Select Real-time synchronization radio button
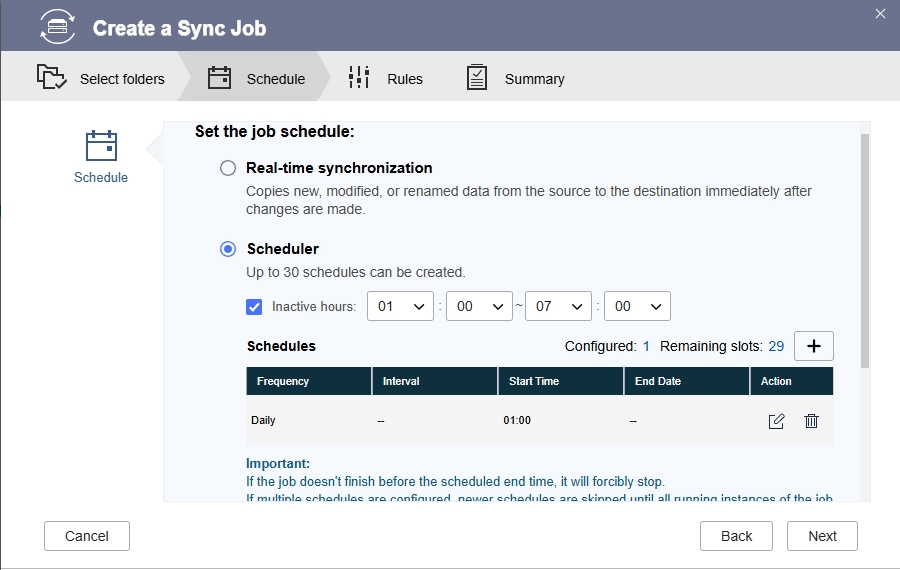 click(x=228, y=168)
